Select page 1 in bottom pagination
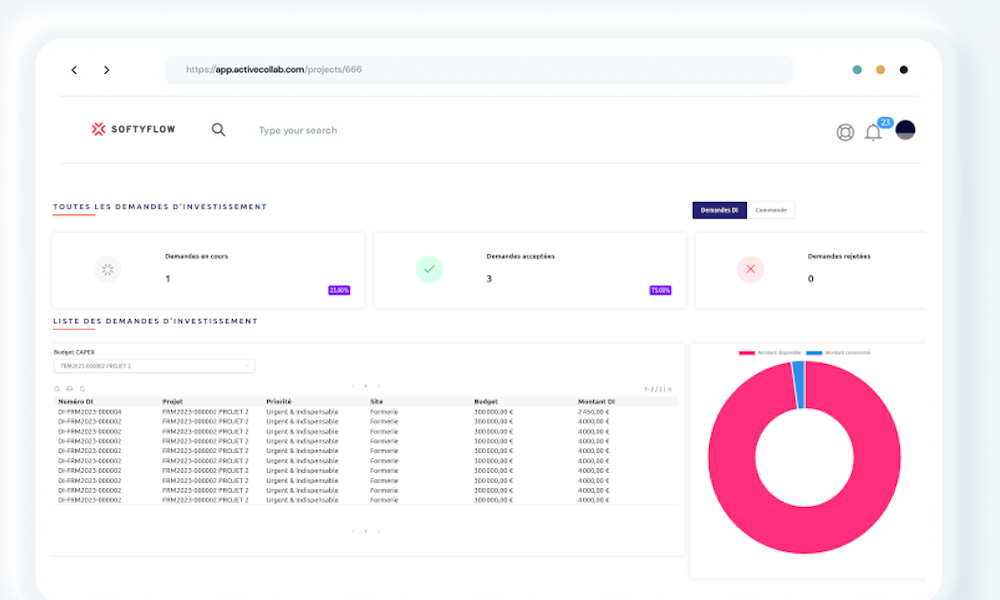This screenshot has height=600, width=1000. [x=365, y=531]
